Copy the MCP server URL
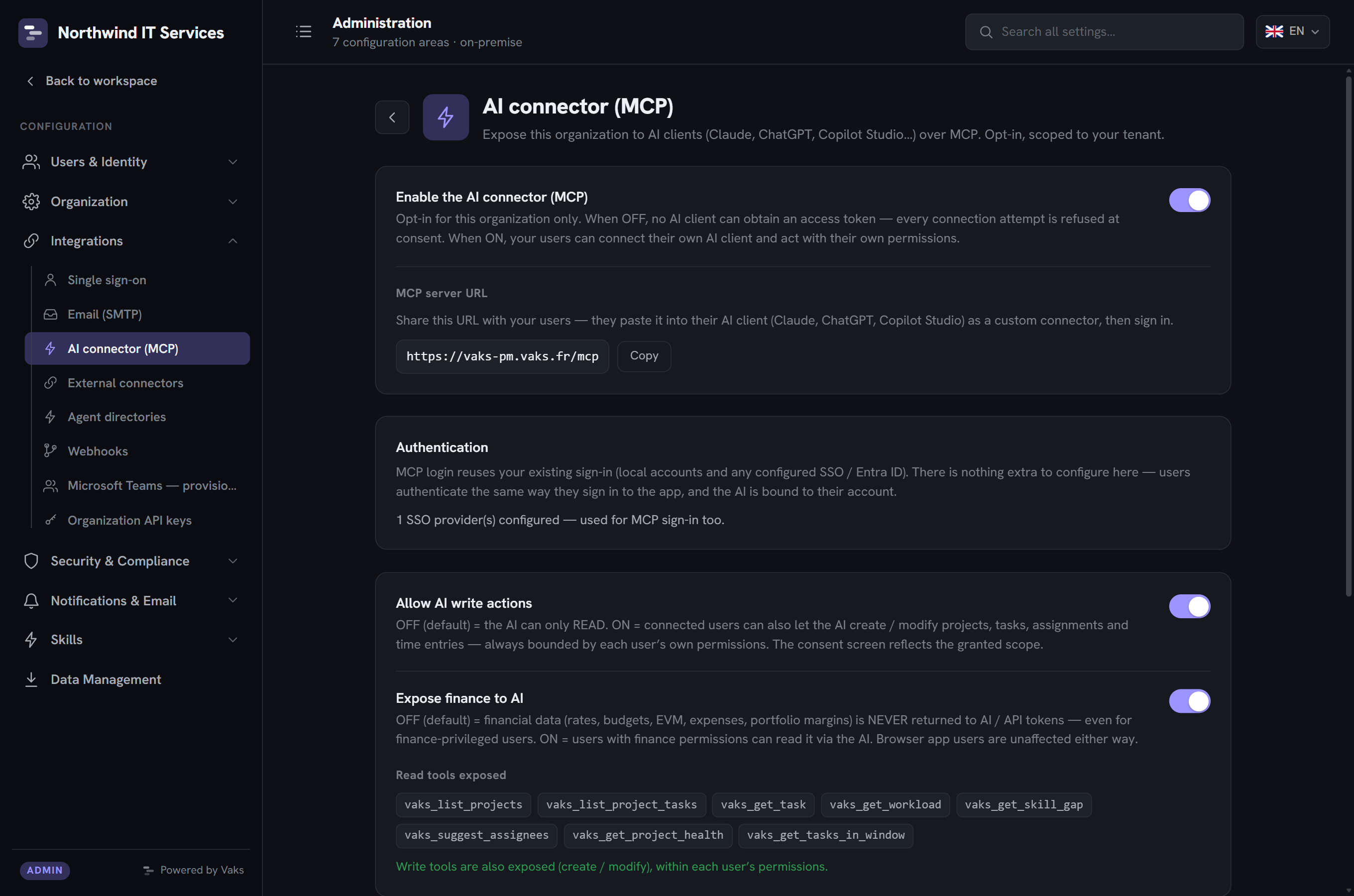Screen dimensions: 1354x896 [644, 356]
